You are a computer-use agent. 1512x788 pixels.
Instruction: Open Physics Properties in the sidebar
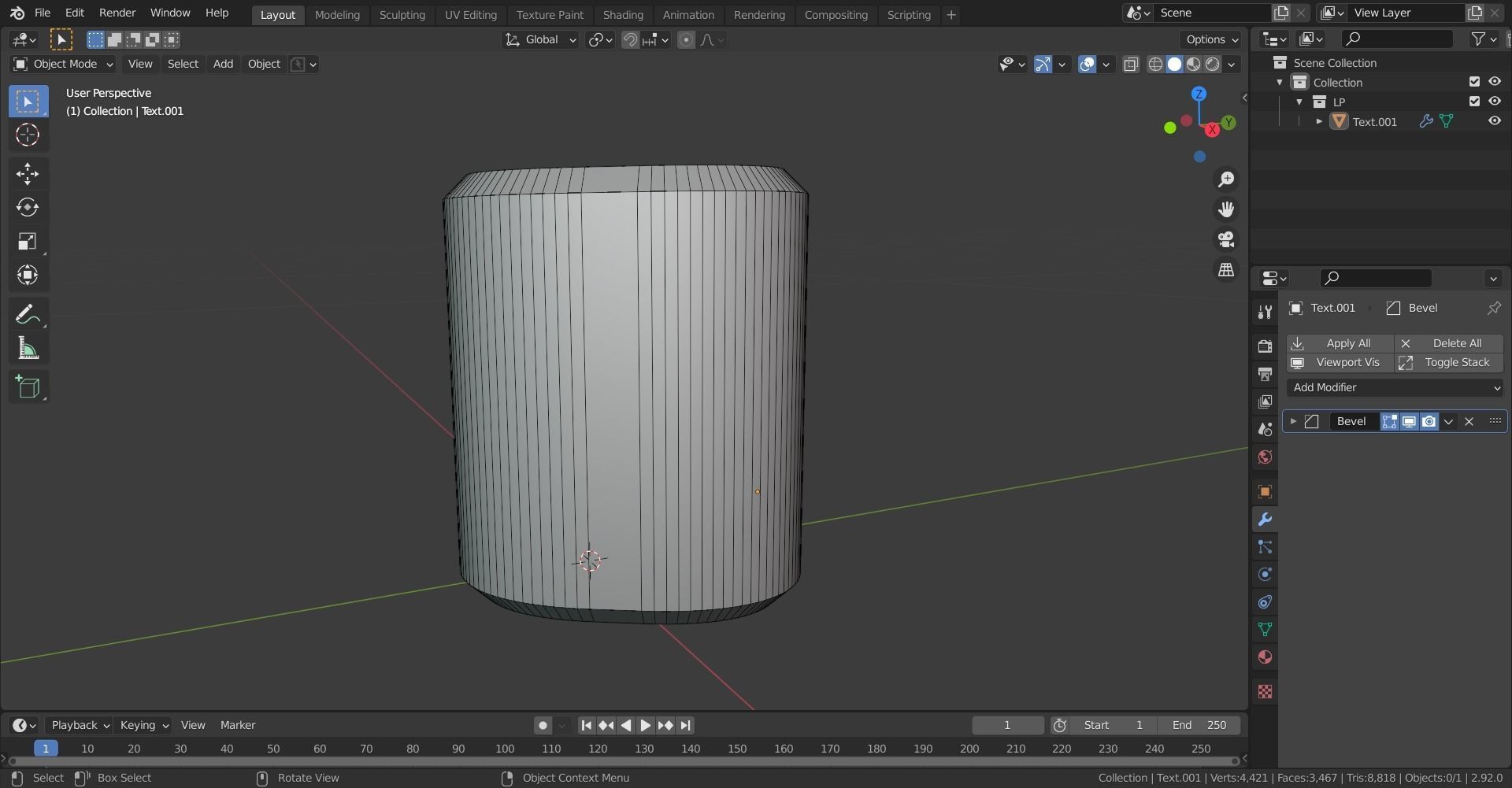(x=1265, y=574)
